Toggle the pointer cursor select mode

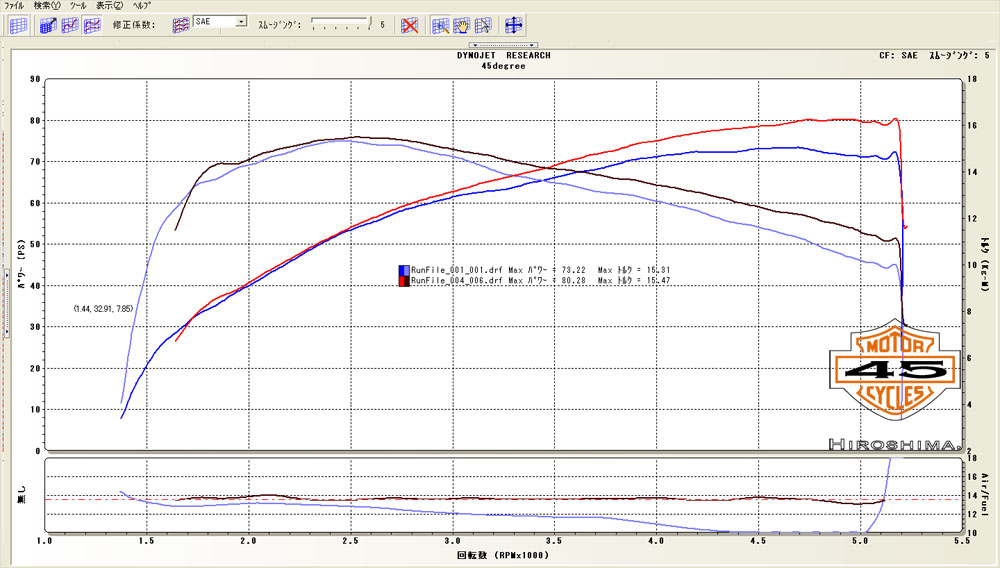click(x=483, y=25)
